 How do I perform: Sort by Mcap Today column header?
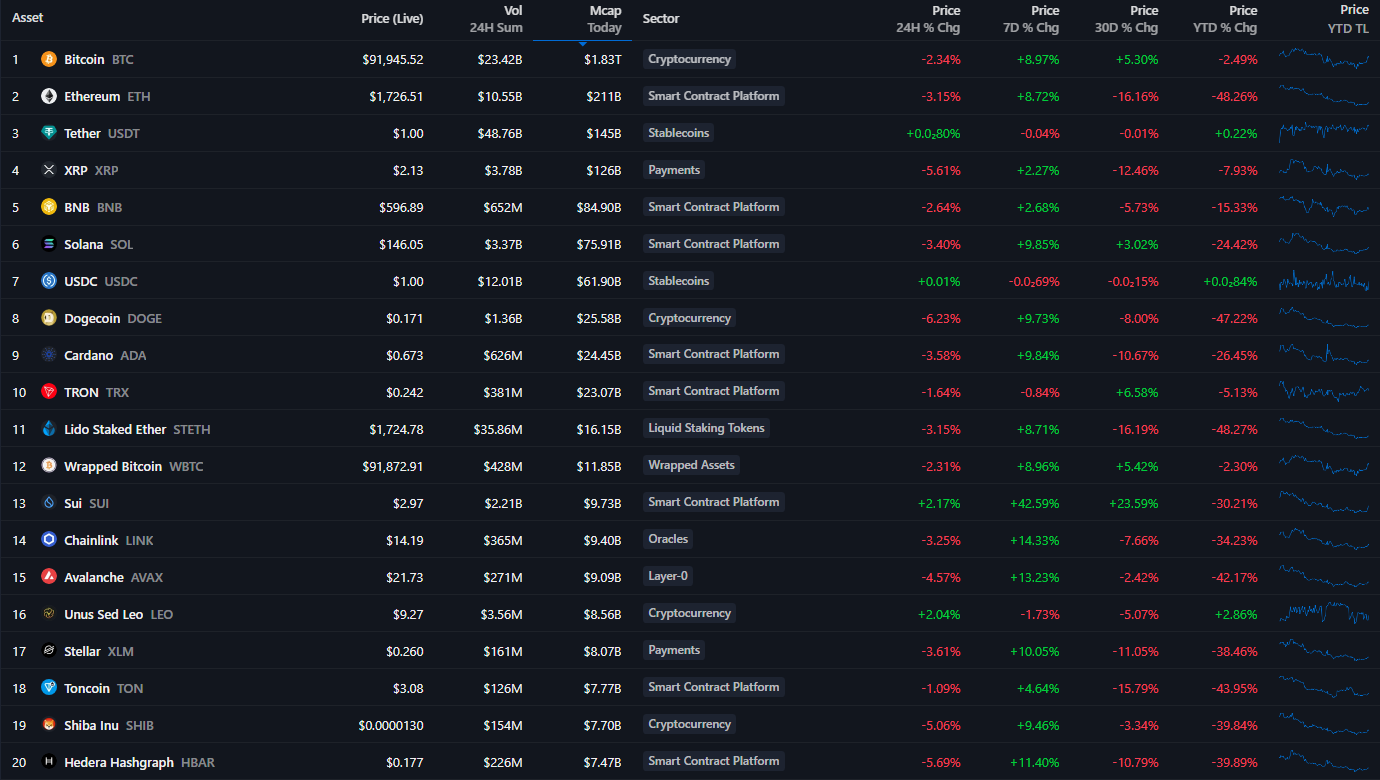click(x=604, y=19)
